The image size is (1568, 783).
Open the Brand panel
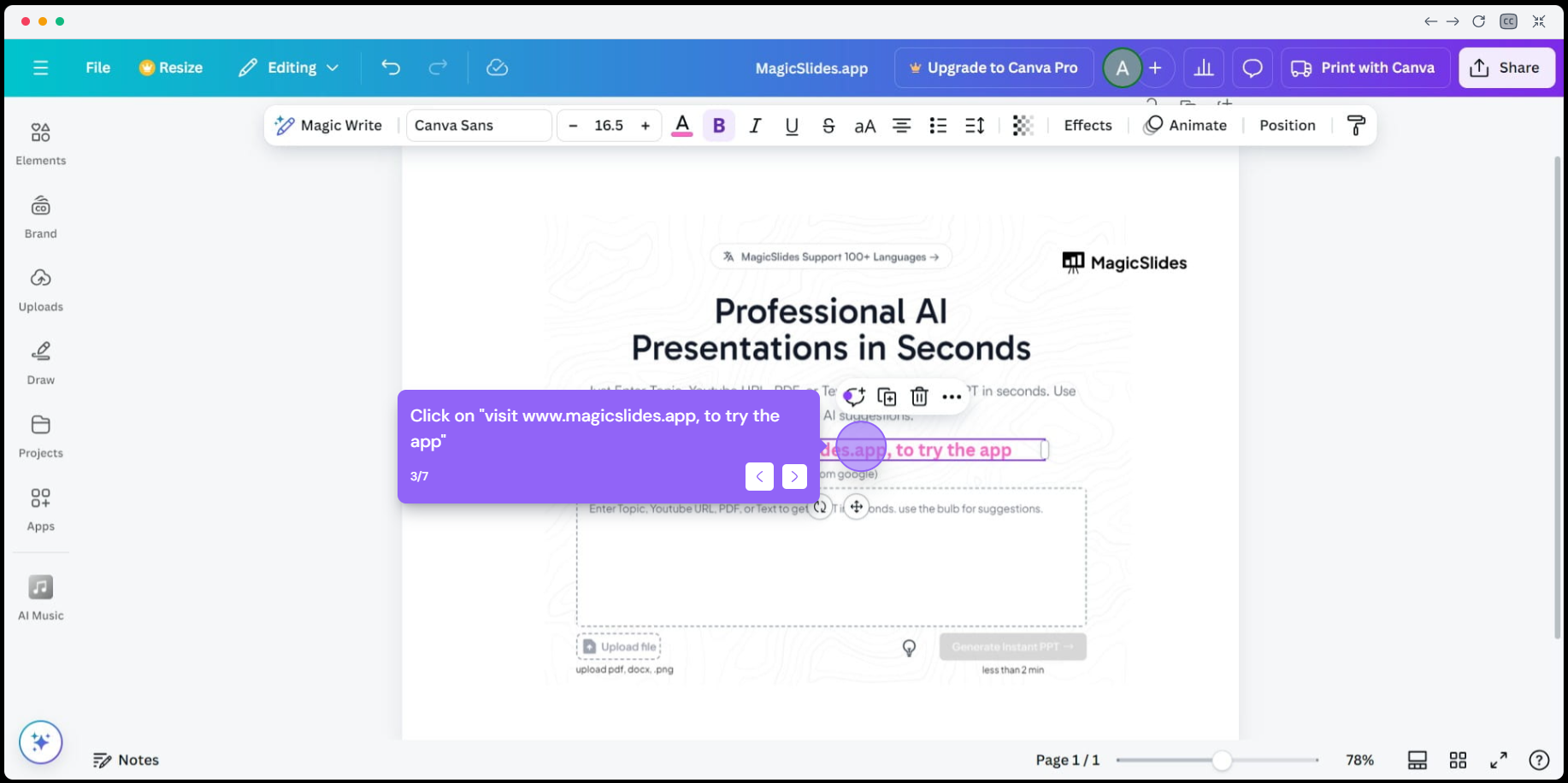pos(41,216)
